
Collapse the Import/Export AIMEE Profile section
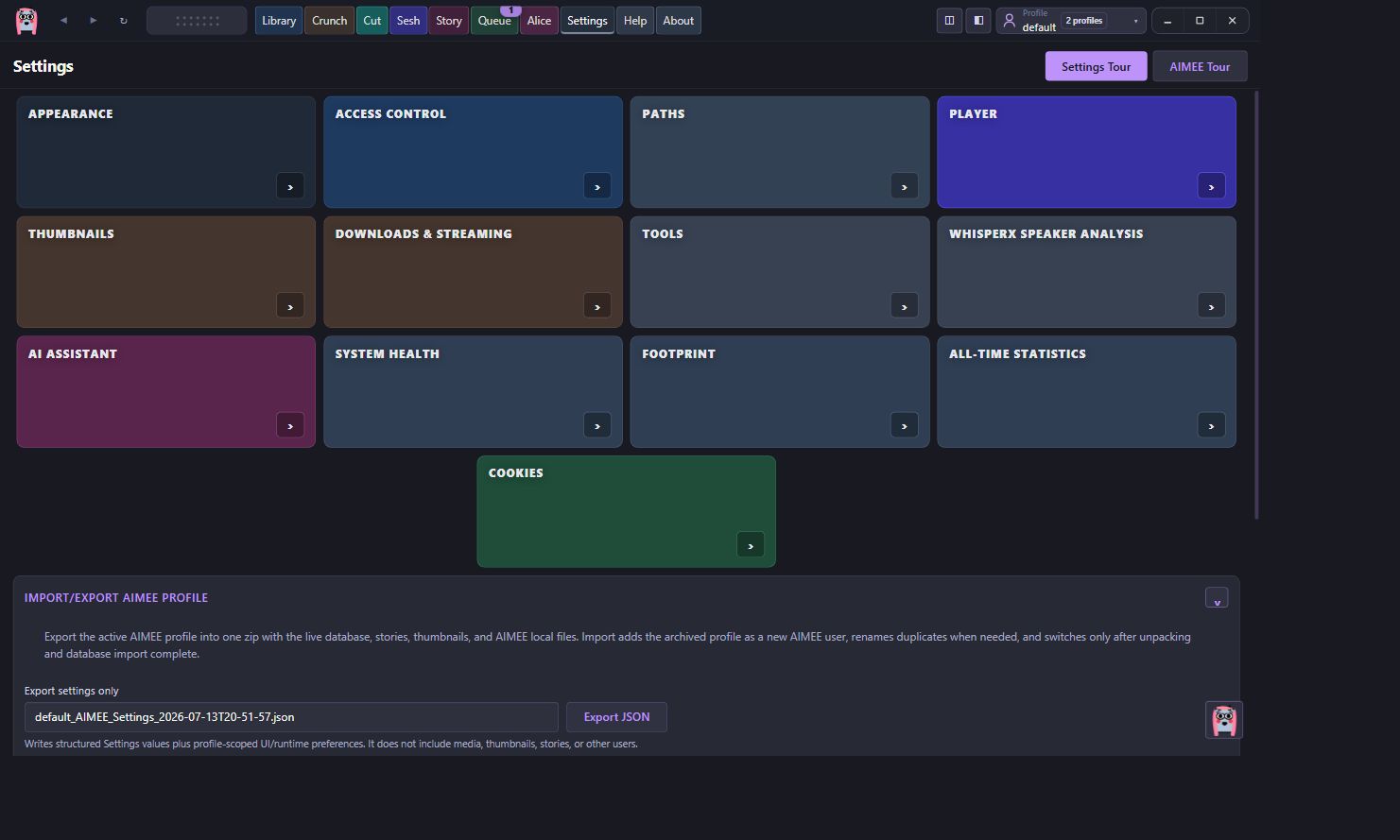point(1217,598)
